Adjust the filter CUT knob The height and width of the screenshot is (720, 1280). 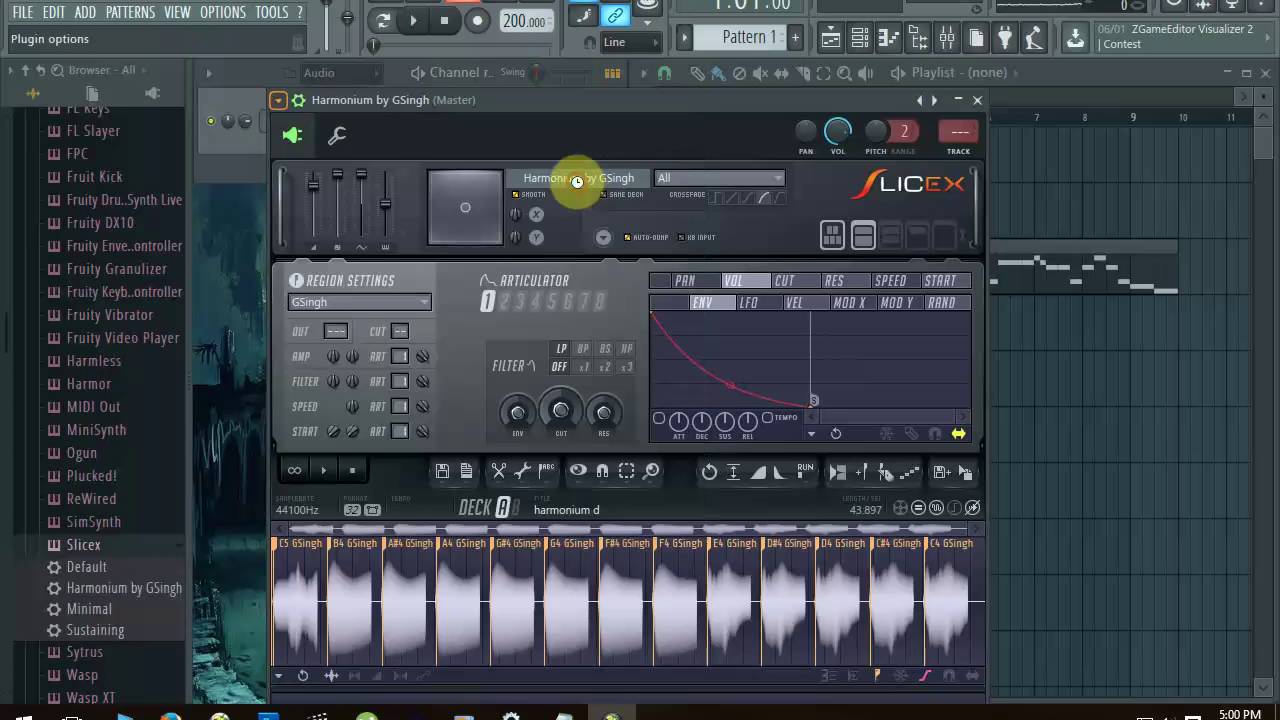click(560, 410)
